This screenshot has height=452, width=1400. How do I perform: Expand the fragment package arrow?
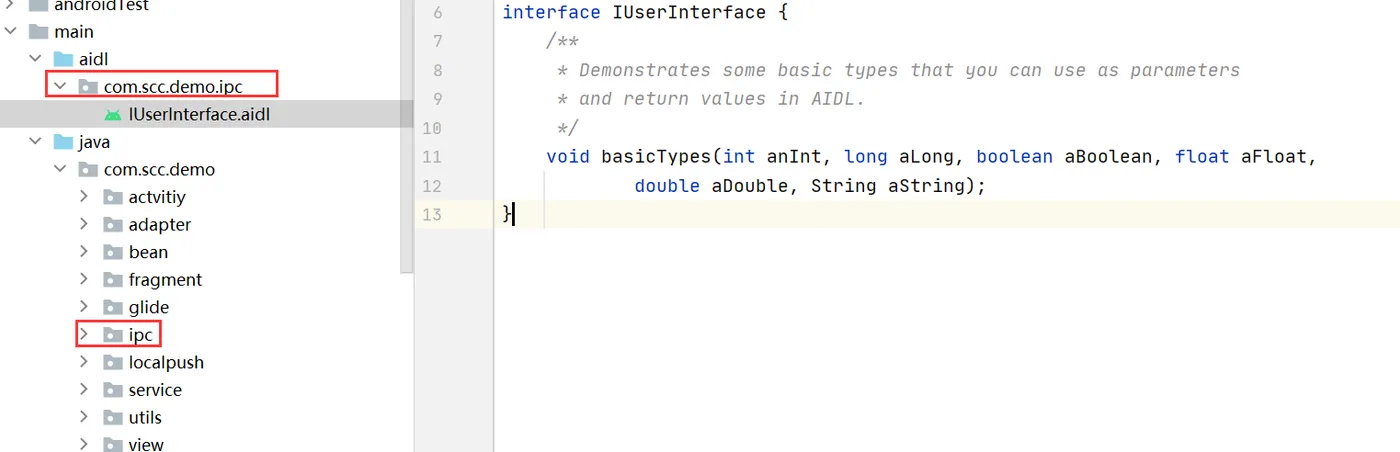pos(85,280)
